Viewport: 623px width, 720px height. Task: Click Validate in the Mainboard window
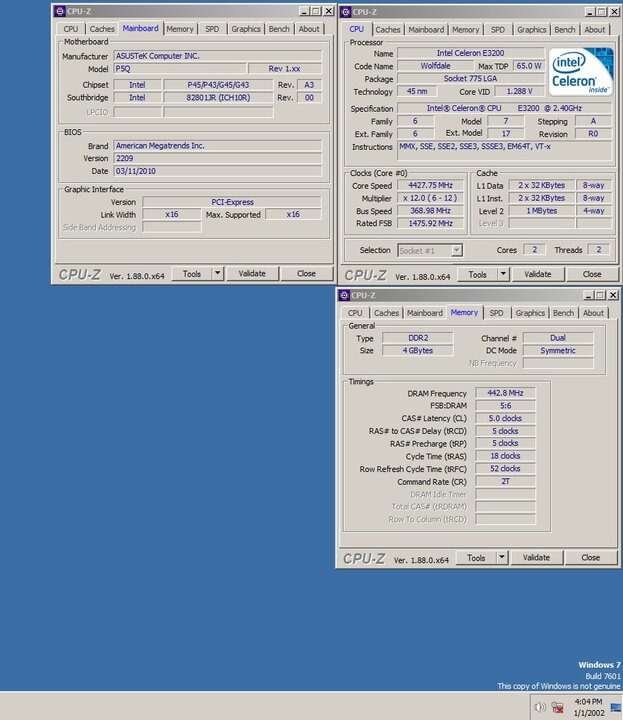pos(252,274)
